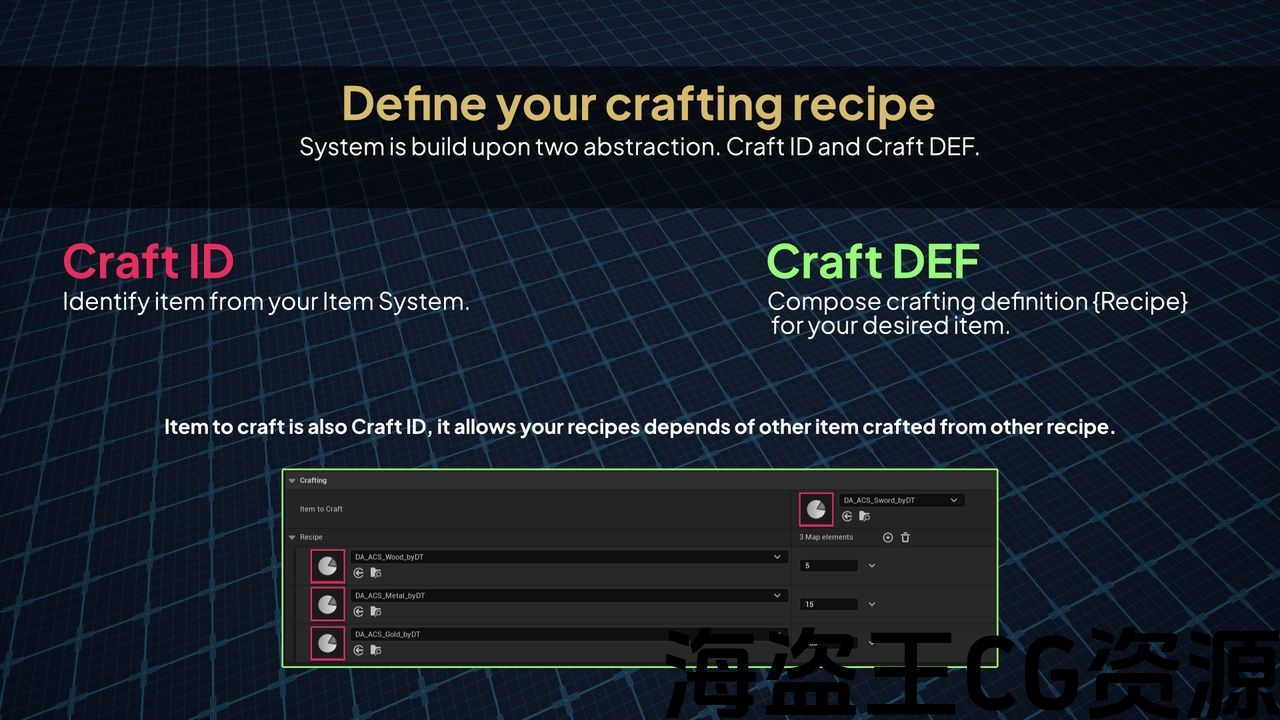Use selected asset arrow for DA_ACS_Sword_byDT
The height and width of the screenshot is (720, 1280).
[x=847, y=517]
